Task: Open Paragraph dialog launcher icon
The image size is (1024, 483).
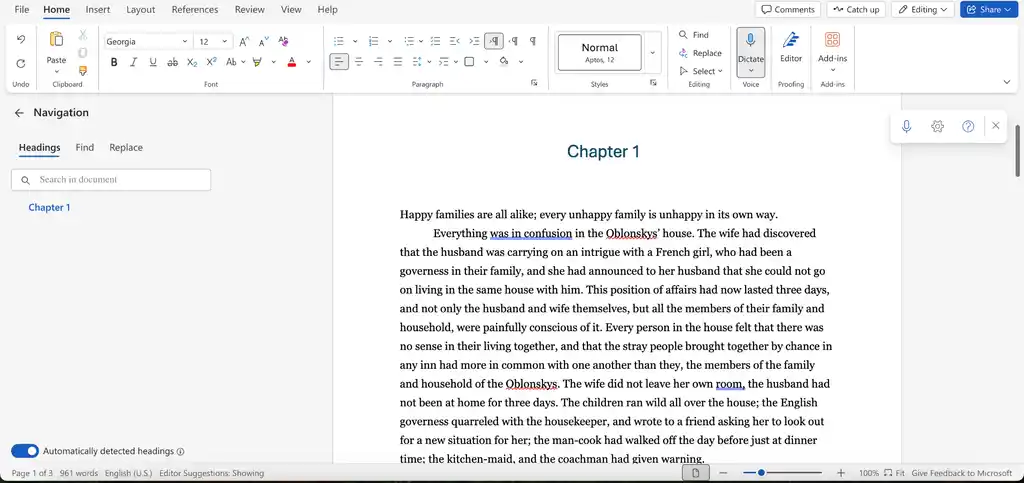Action: click(x=534, y=83)
